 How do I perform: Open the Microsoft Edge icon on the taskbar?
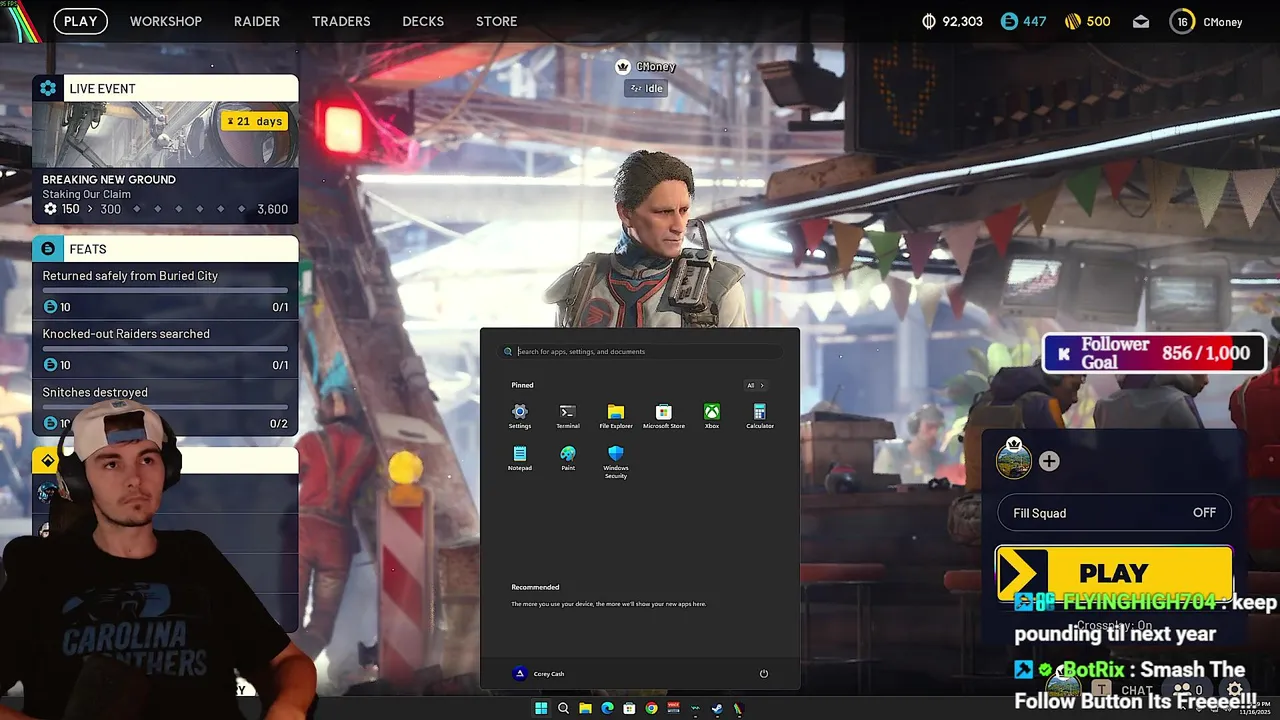tap(607, 708)
